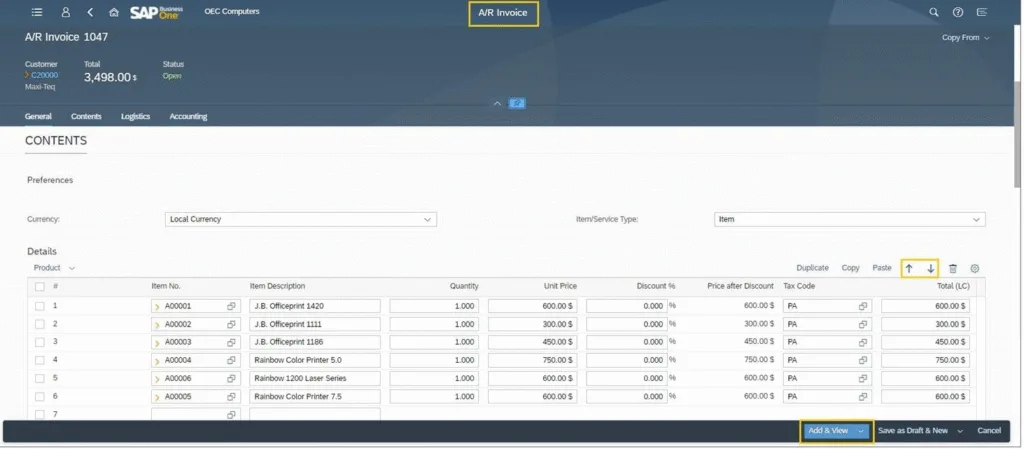Click the Duplicate row button
This screenshot has width=1024, height=449.
[812, 268]
